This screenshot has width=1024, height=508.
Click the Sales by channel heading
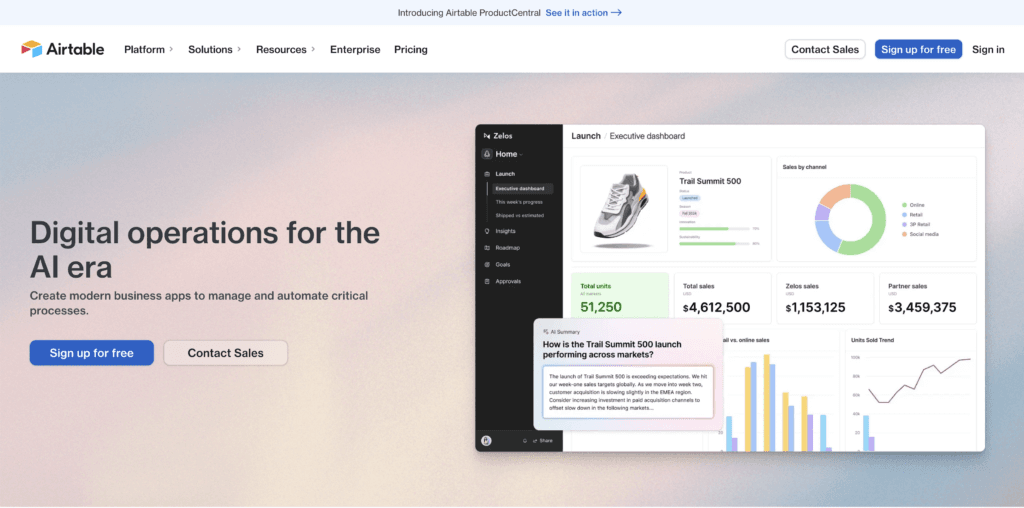click(x=804, y=167)
